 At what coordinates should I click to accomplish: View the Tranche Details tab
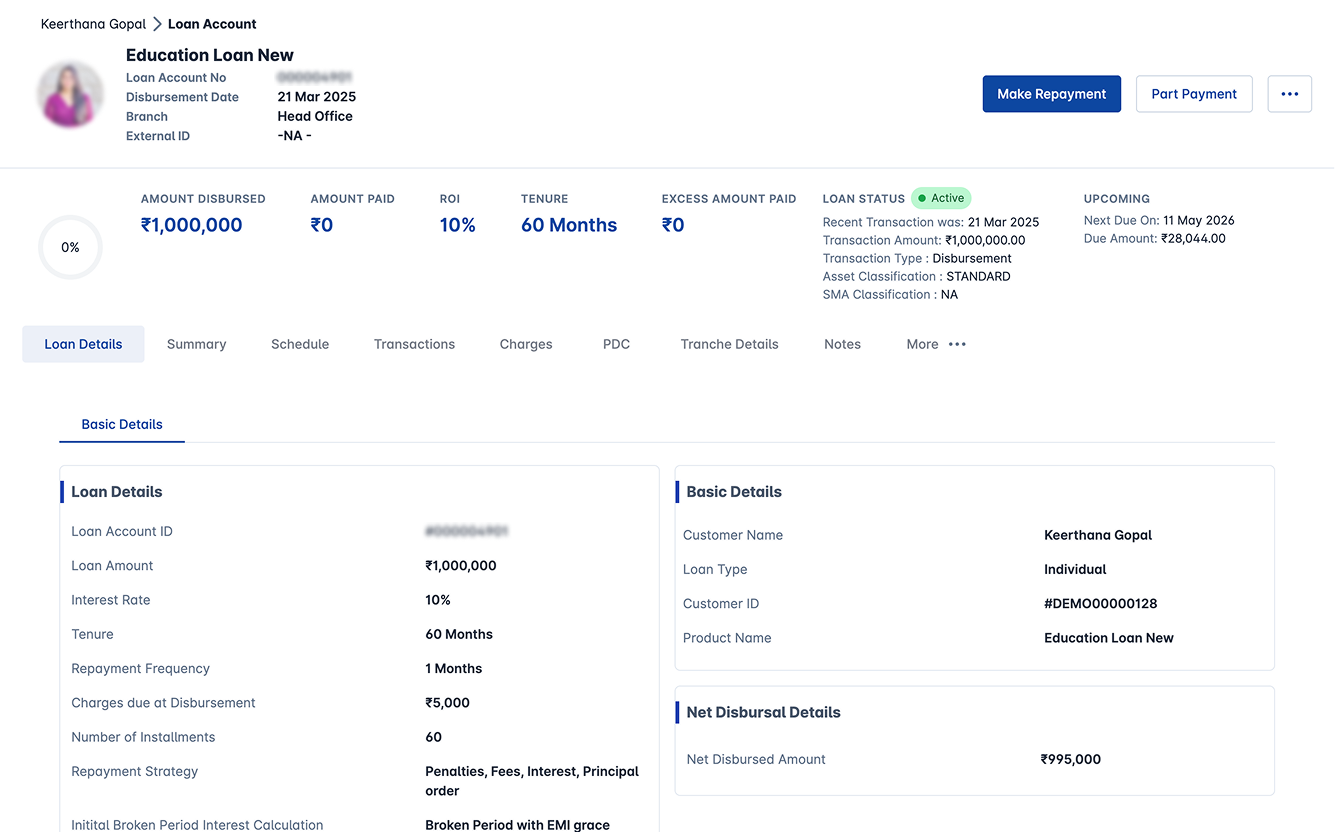pyautogui.click(x=729, y=344)
